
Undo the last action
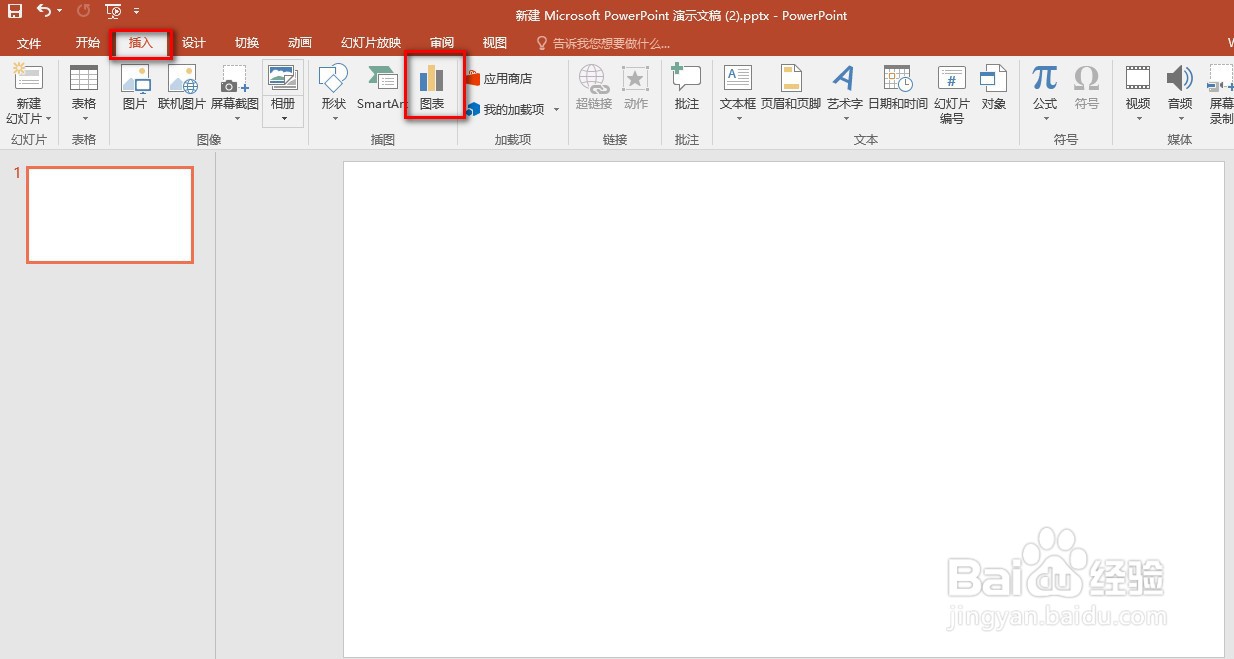(x=43, y=11)
